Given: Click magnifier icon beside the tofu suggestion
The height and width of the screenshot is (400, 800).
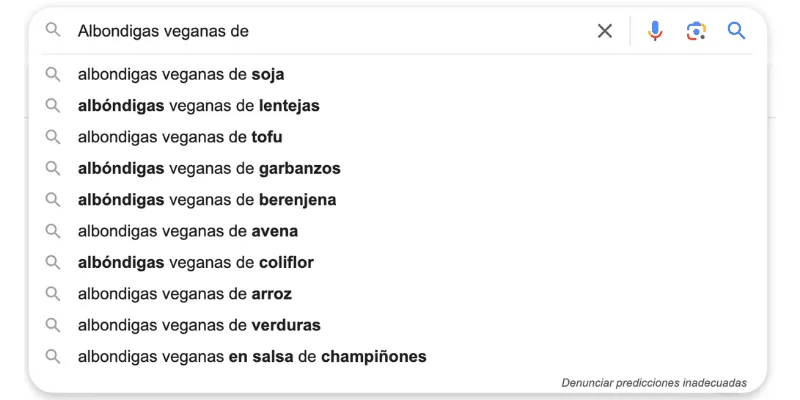Looking at the screenshot, I should point(53,137).
